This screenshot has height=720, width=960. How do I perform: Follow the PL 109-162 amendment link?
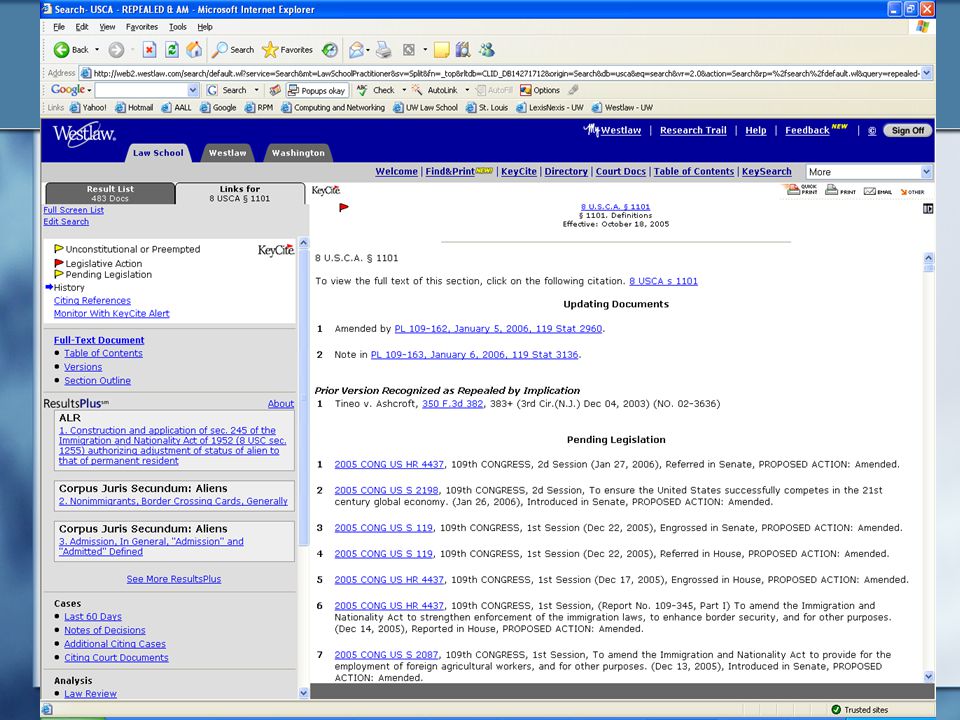[498, 329]
